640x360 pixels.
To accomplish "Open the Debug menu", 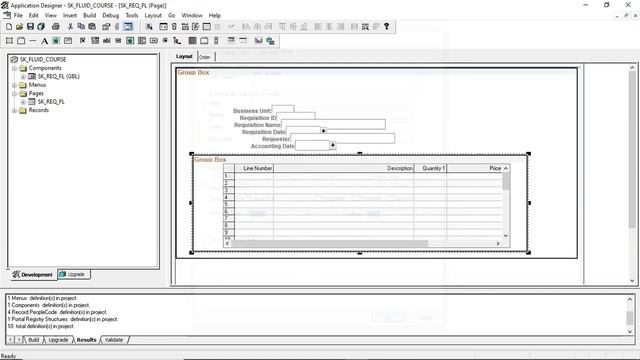I will click(111, 16).
